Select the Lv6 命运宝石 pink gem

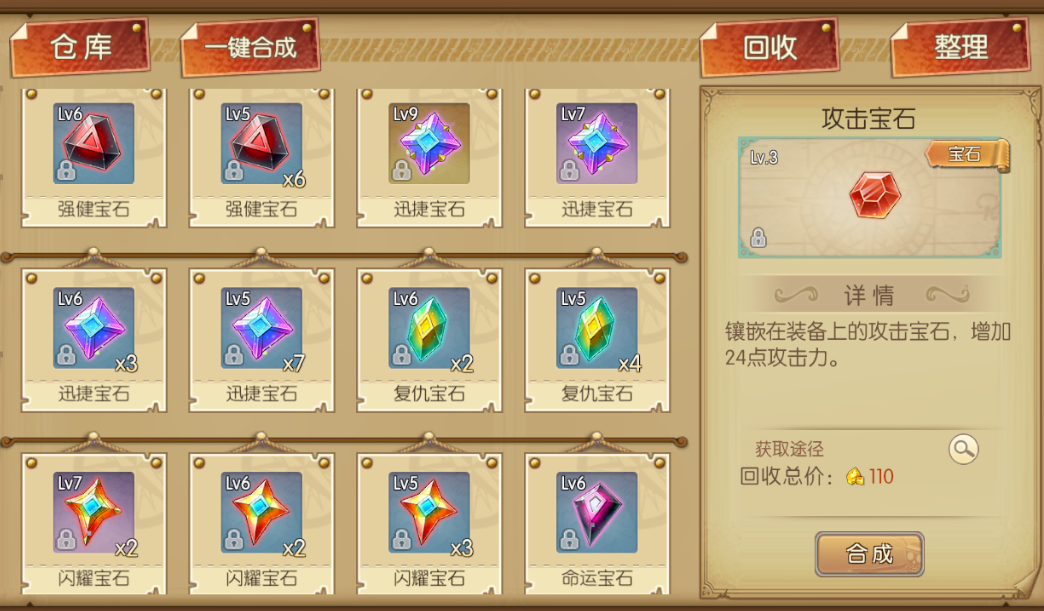point(597,512)
